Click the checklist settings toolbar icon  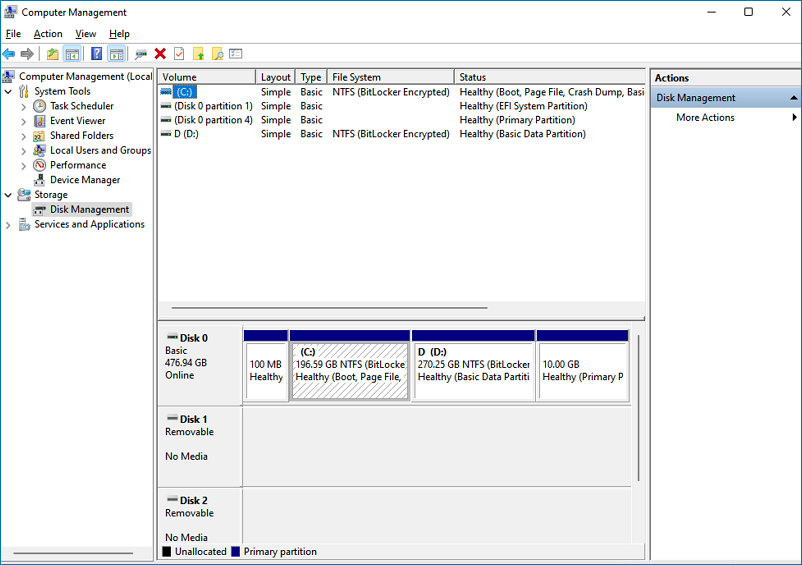[x=236, y=54]
